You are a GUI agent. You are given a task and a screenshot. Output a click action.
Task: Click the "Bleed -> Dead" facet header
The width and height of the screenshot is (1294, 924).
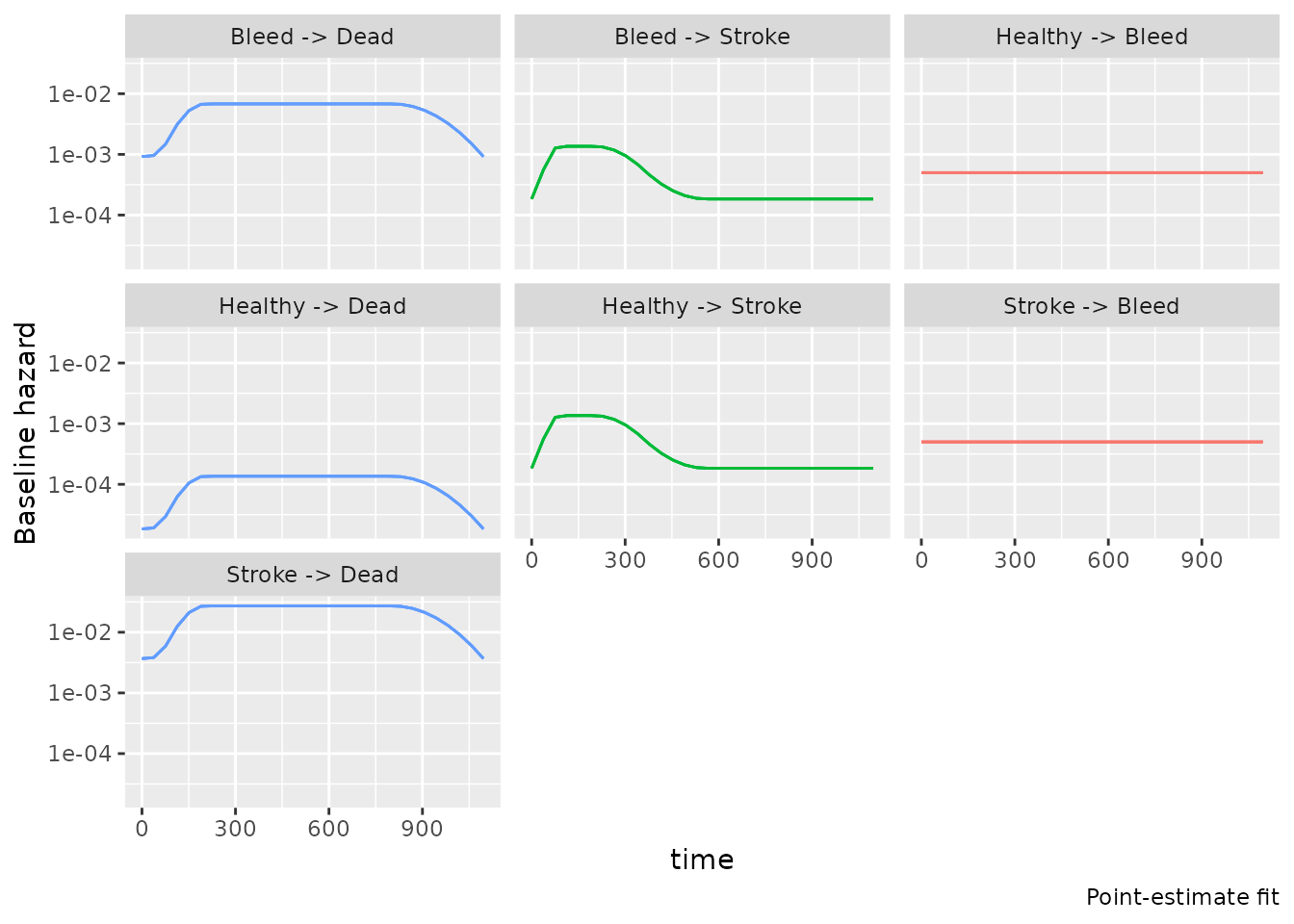point(312,38)
